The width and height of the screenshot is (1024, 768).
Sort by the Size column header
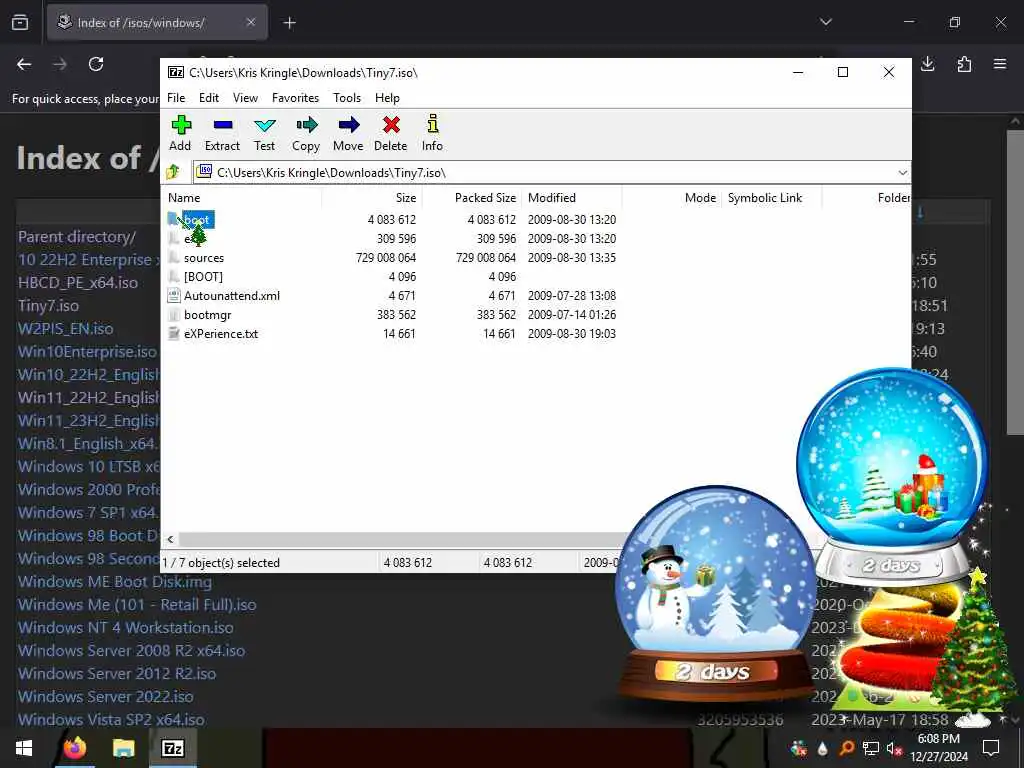click(372, 197)
